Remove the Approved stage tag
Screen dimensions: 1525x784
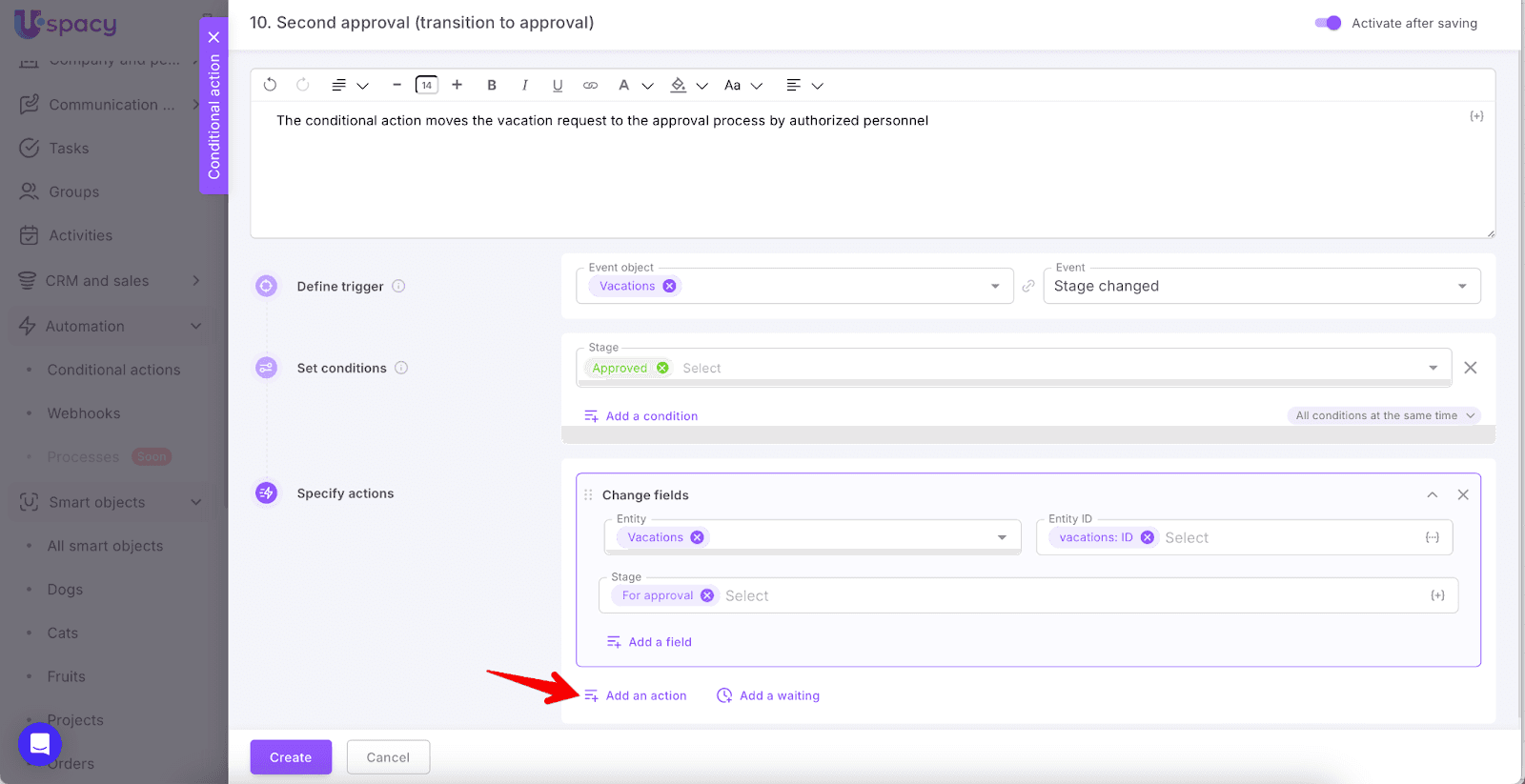coord(663,368)
